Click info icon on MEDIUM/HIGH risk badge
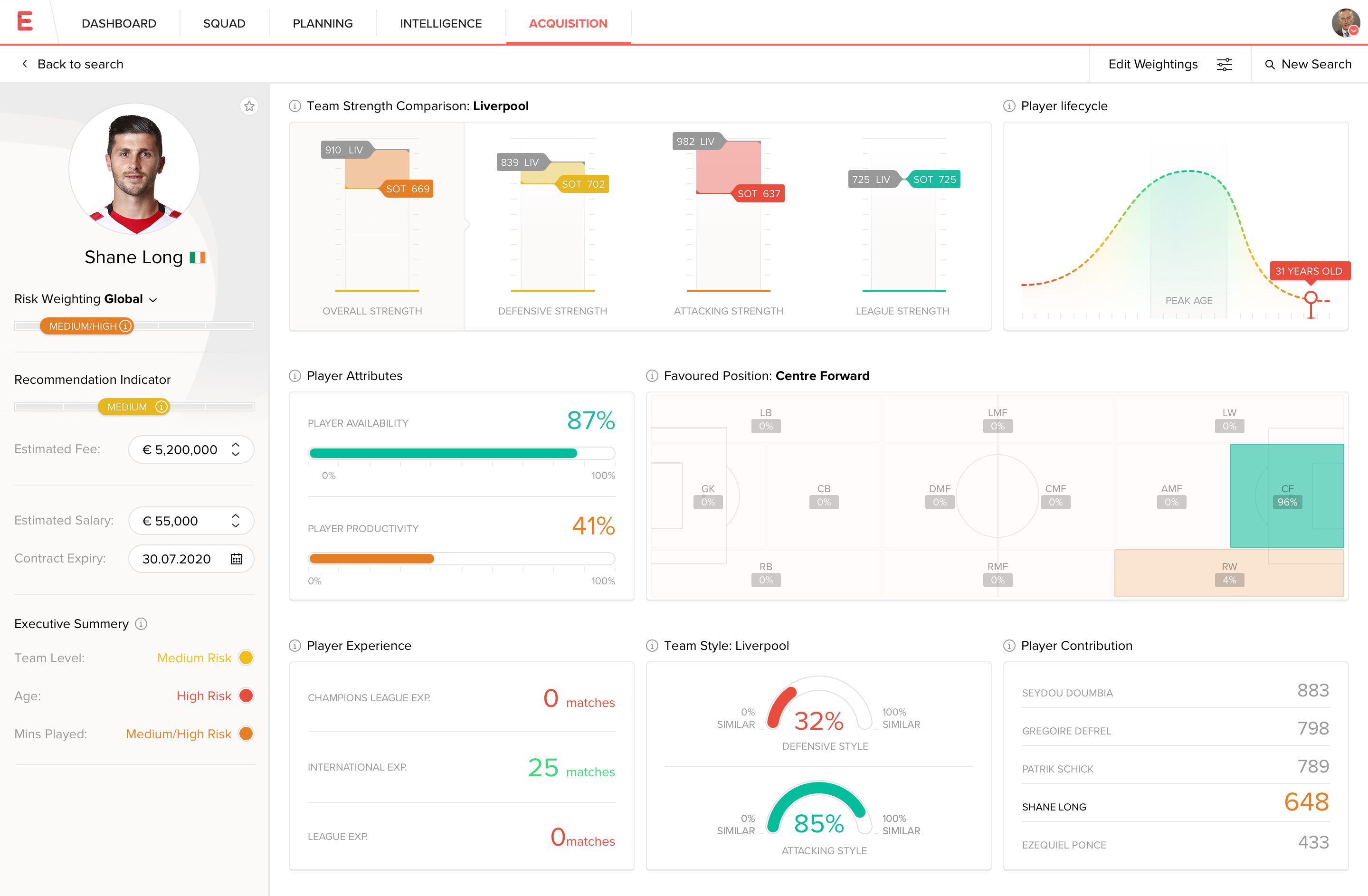 125,326
